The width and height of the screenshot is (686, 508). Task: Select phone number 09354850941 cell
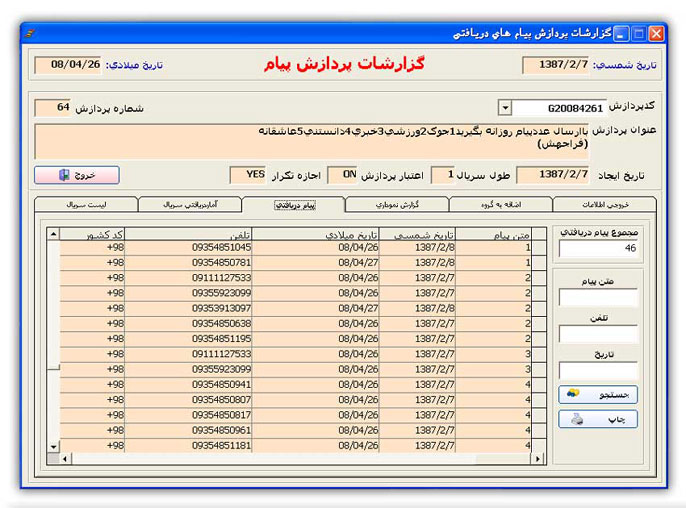click(189, 385)
